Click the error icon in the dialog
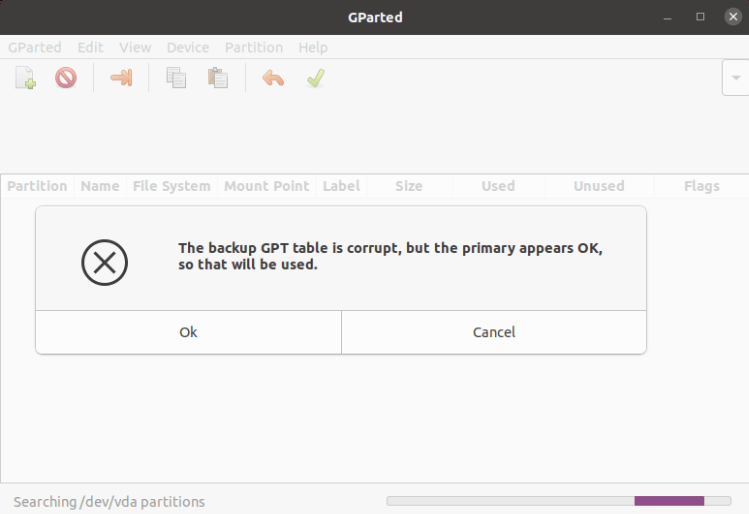This screenshot has width=749, height=514. (x=104, y=263)
